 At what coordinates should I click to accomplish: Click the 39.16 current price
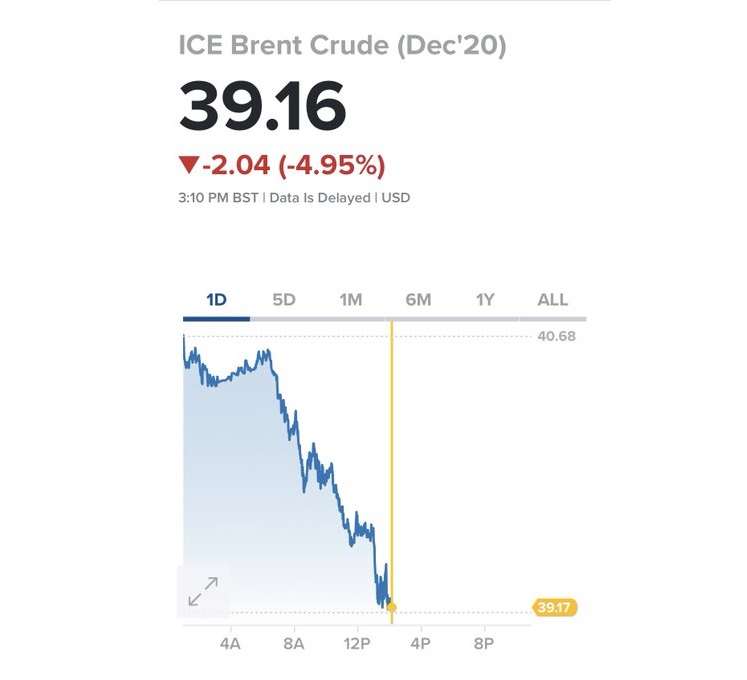coord(262,106)
